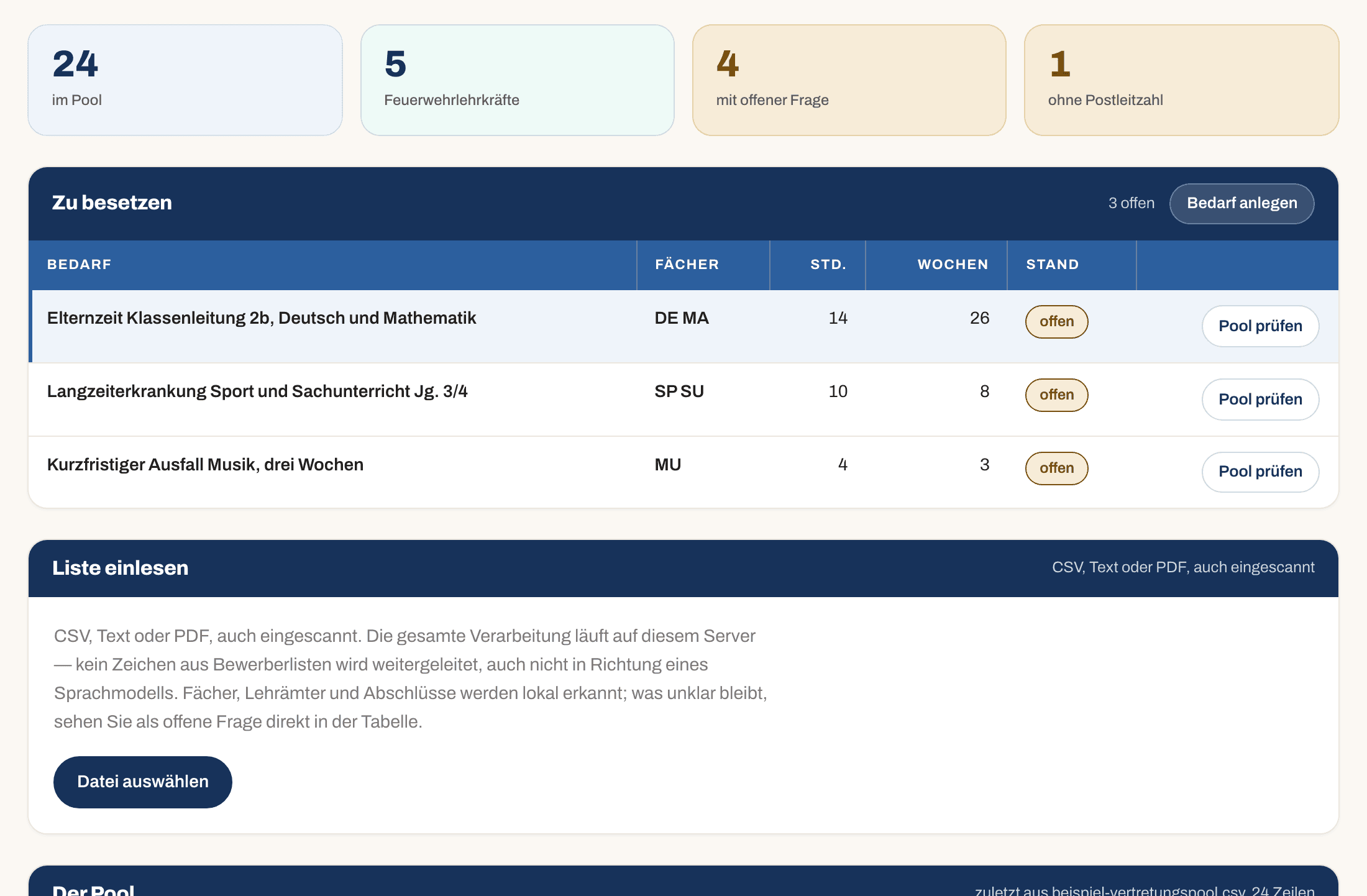The width and height of the screenshot is (1367, 896).
Task: Open the 24 im Pool stat card
Action: click(x=185, y=80)
